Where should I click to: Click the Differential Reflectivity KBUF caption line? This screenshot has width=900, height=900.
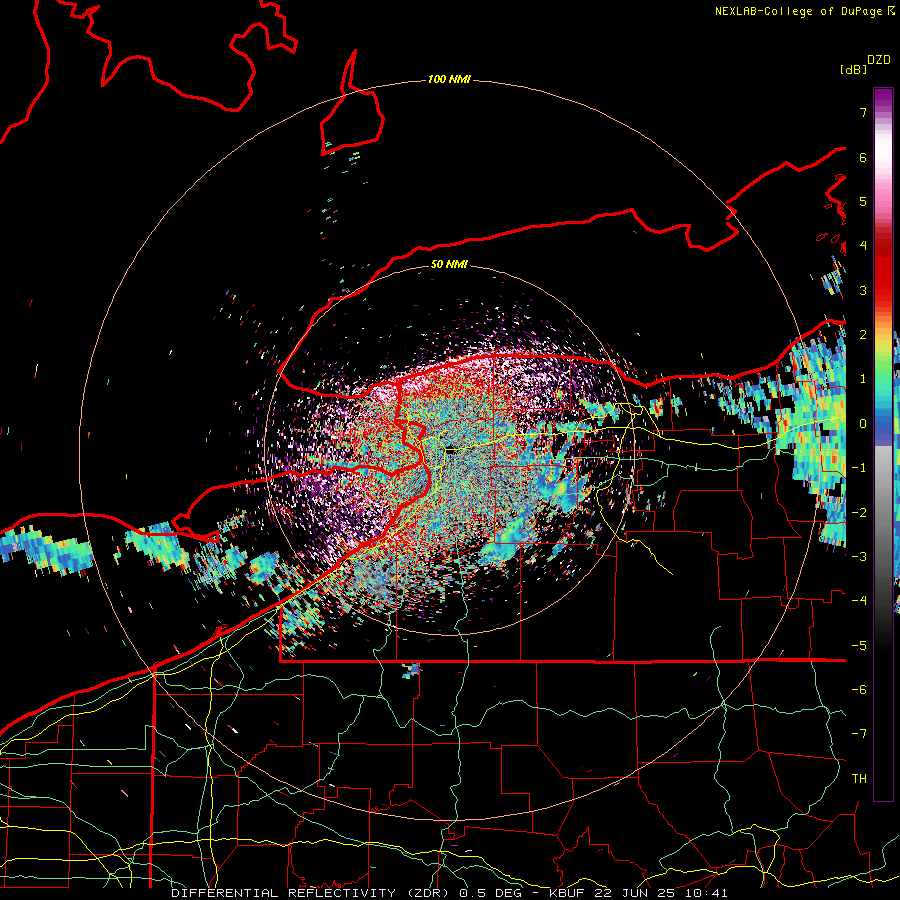pos(449,893)
